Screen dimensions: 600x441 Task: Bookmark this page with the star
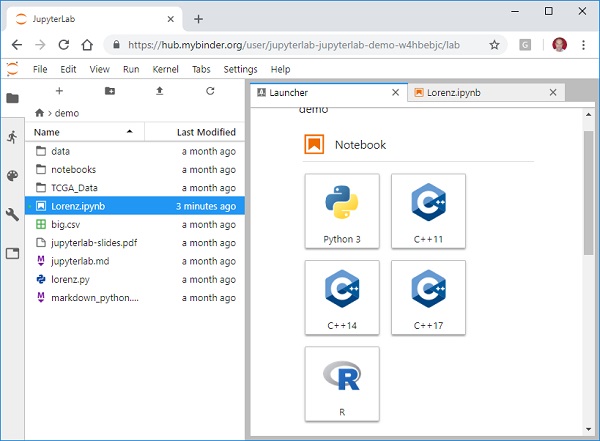[494, 45]
